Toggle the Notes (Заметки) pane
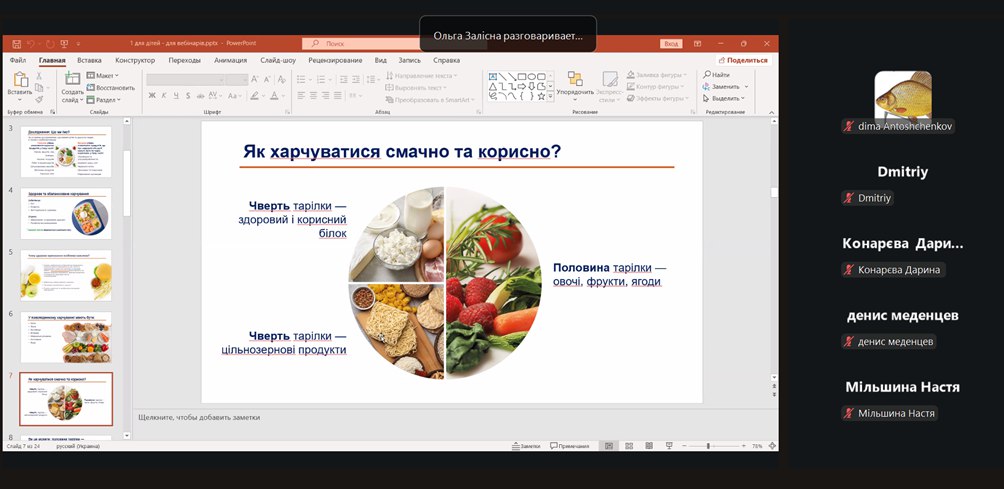 [x=526, y=446]
